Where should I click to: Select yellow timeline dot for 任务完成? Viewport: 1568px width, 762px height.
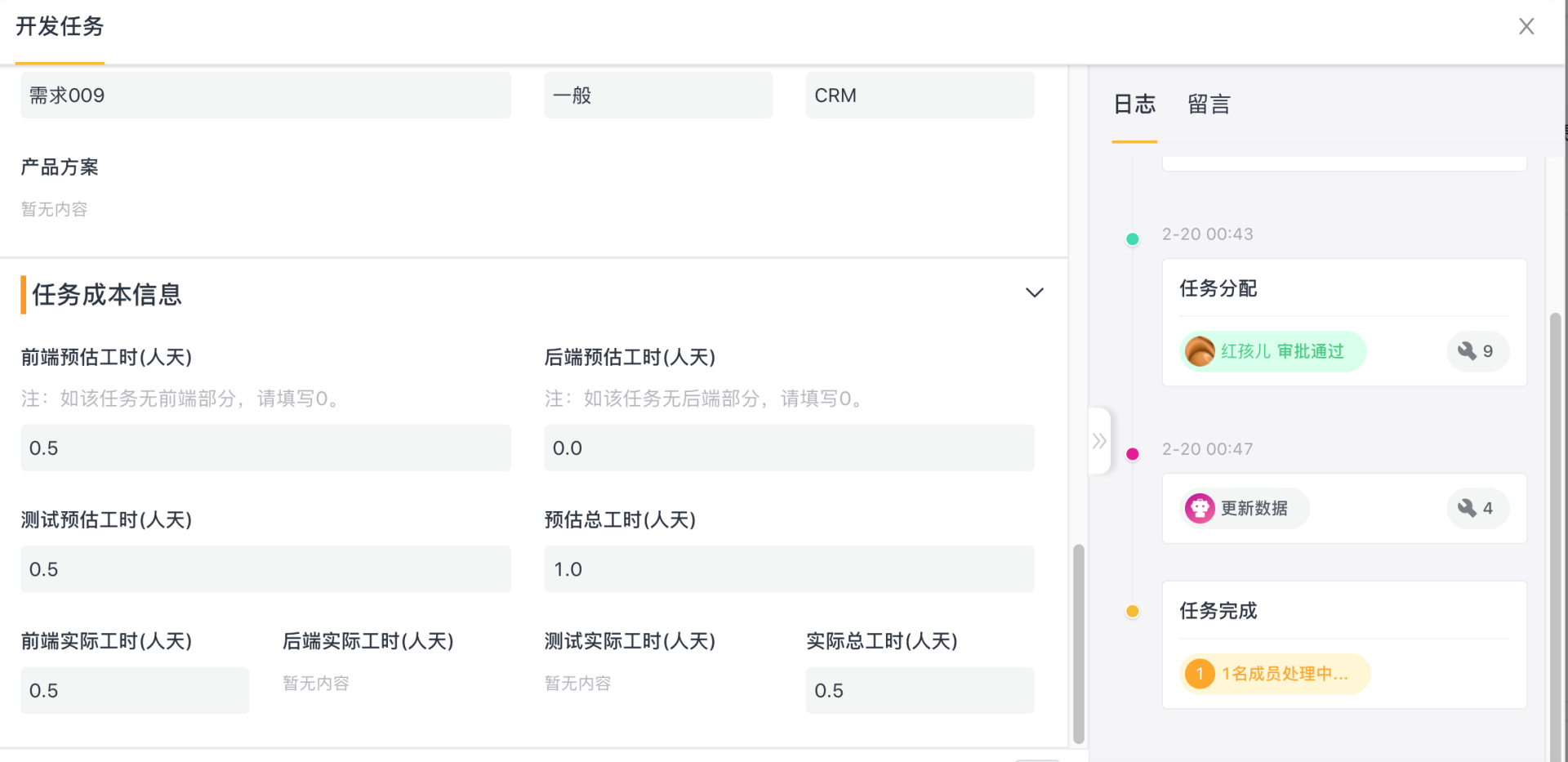1132,611
